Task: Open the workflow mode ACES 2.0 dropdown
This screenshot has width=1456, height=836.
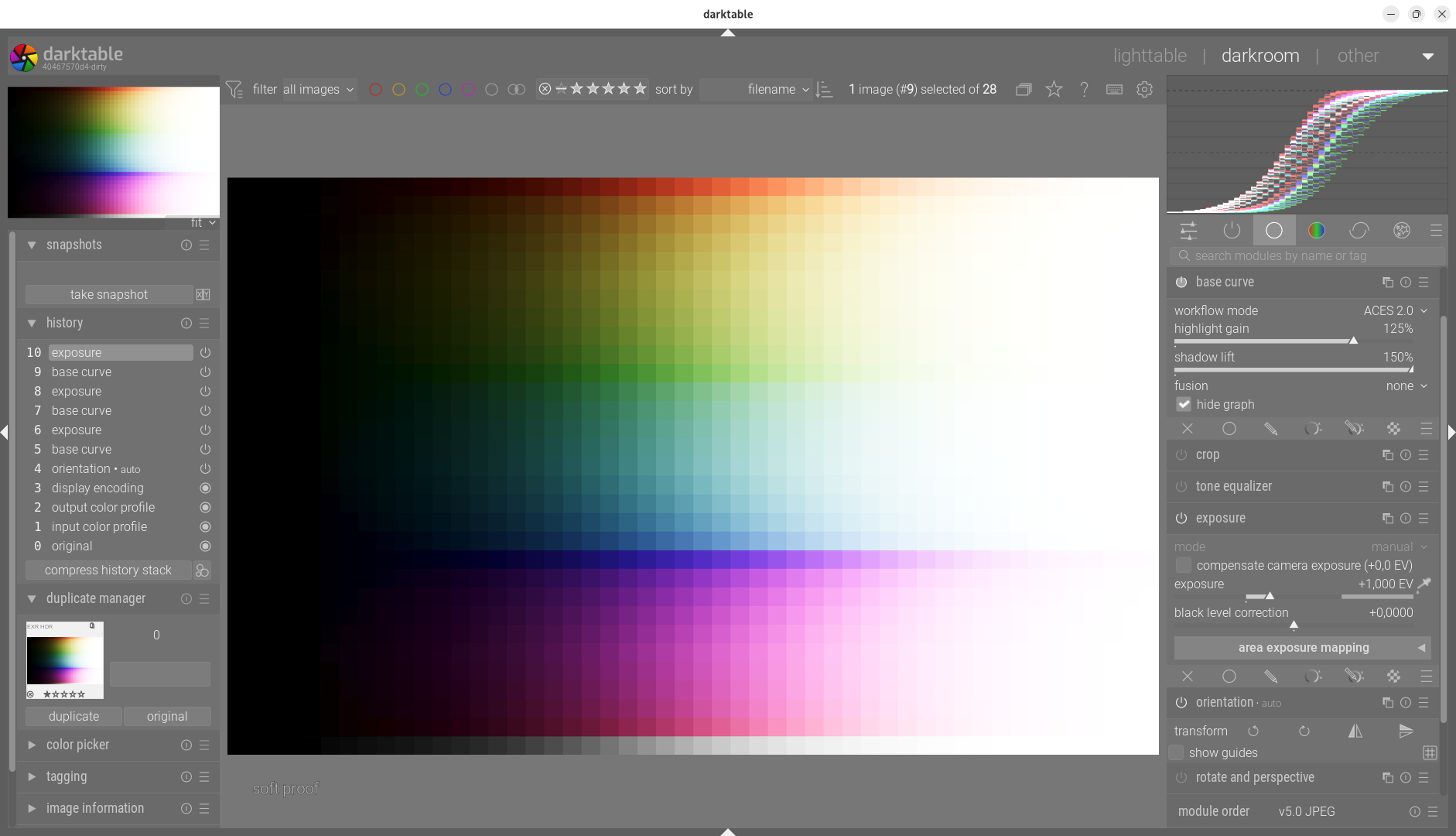Action: [1395, 310]
